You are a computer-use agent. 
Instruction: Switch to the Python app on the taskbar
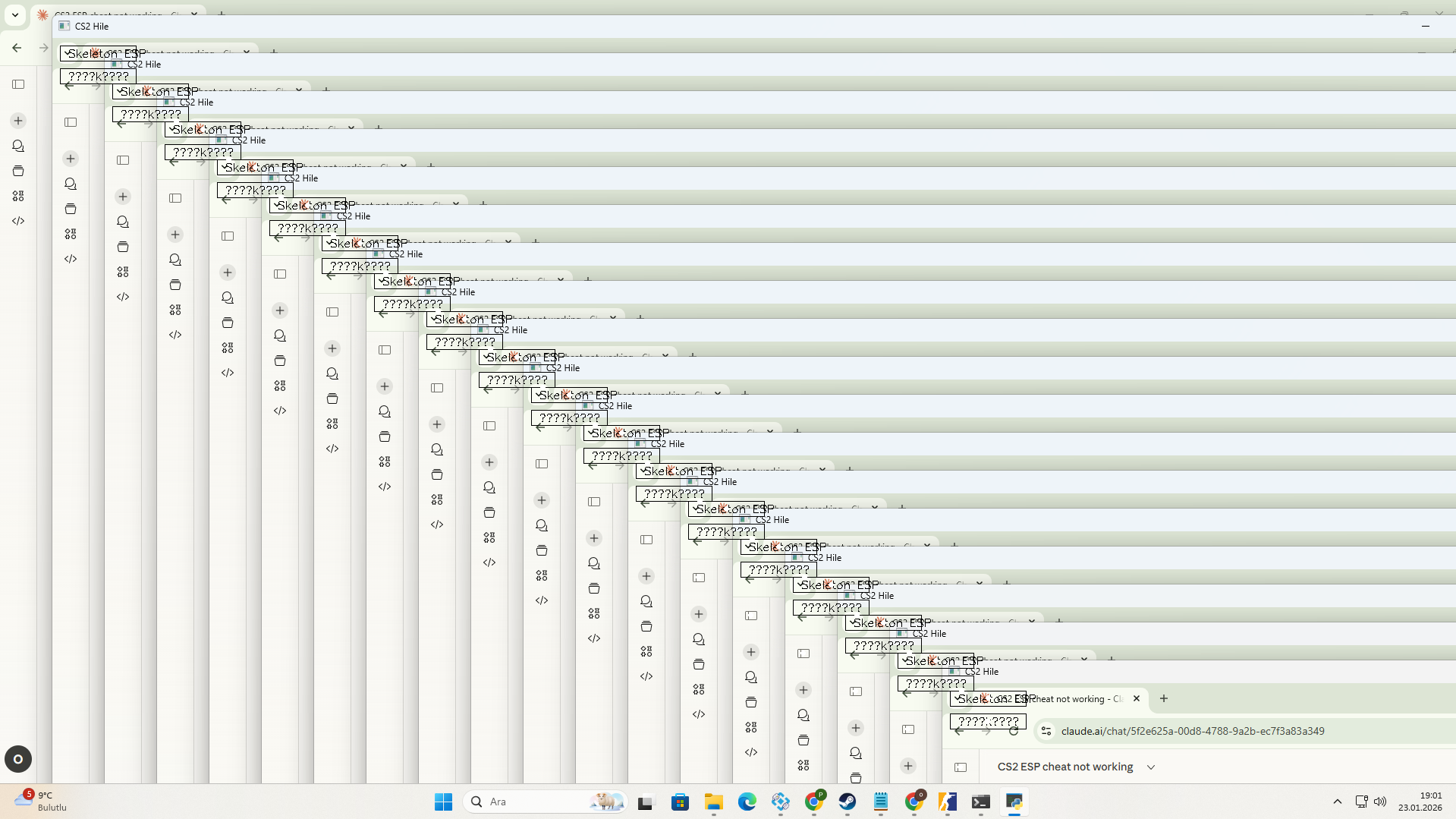point(1014,802)
